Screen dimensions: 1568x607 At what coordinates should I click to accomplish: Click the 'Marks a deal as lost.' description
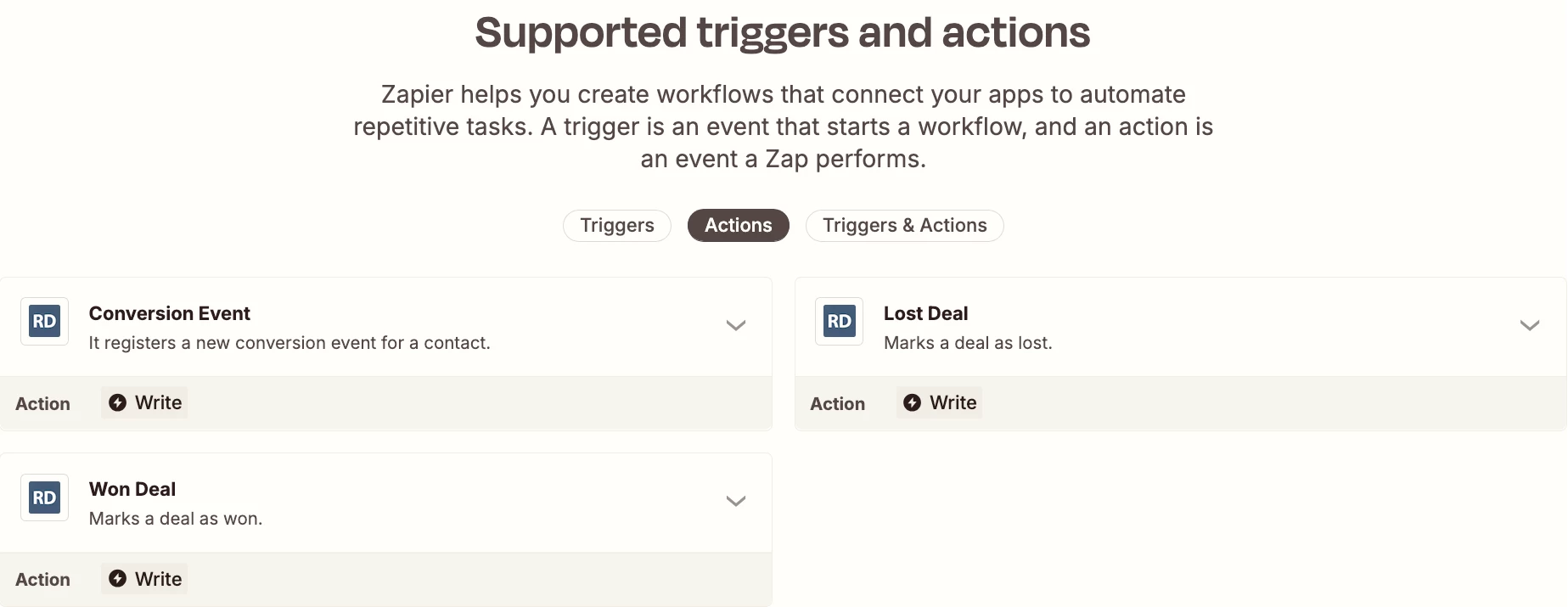point(968,343)
